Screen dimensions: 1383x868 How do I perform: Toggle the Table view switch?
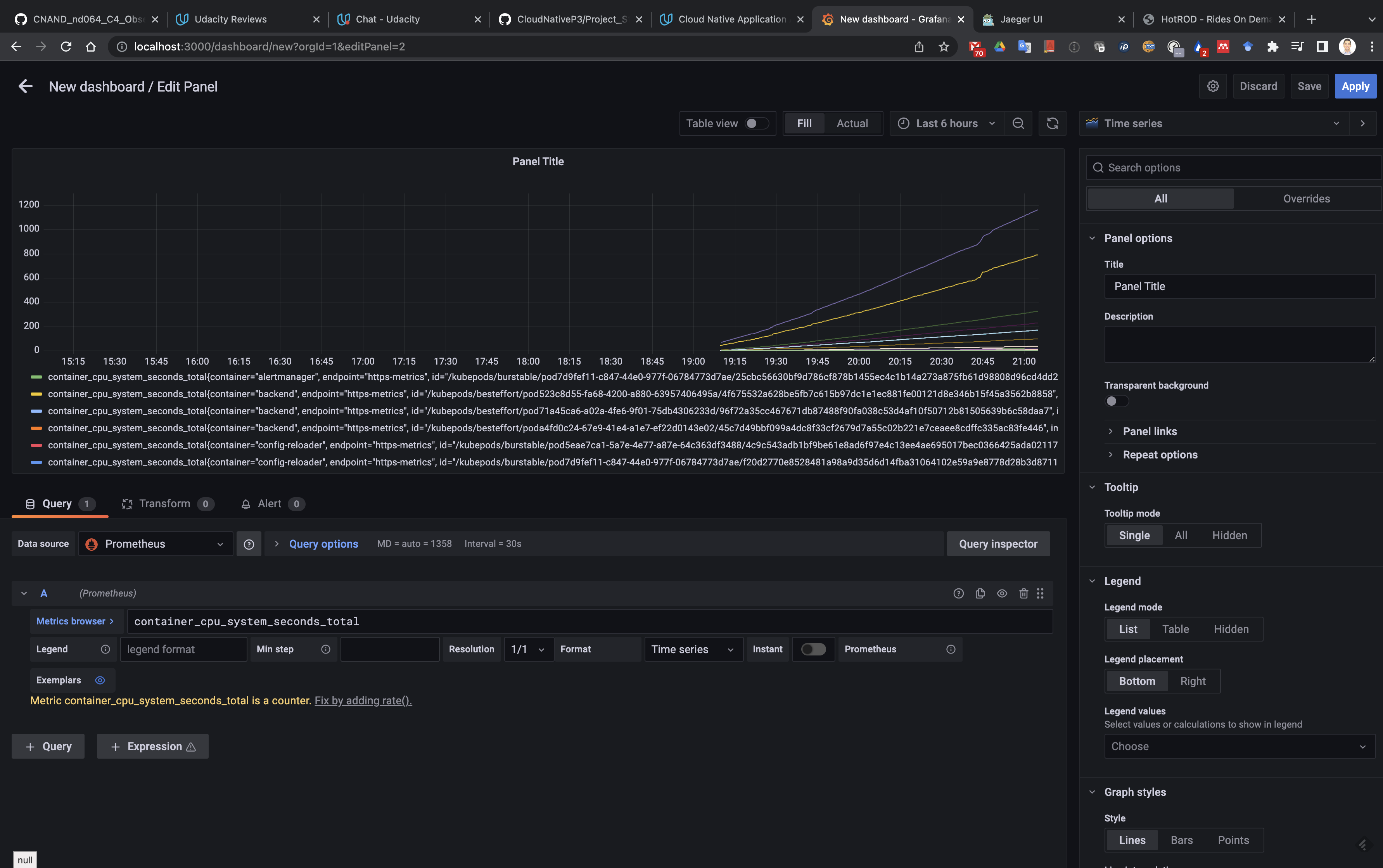pyautogui.click(x=756, y=123)
